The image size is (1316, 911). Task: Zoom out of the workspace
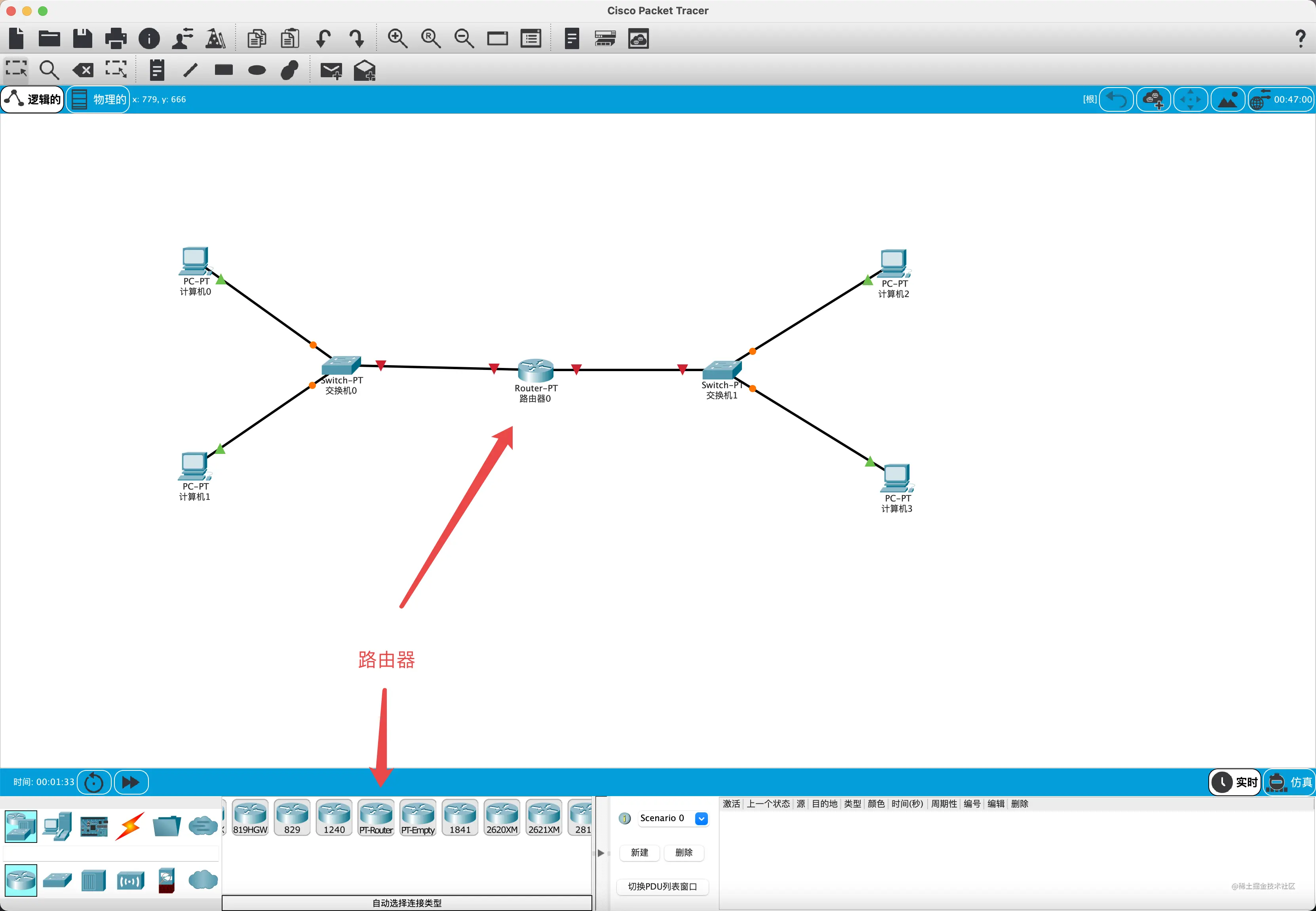(464, 38)
